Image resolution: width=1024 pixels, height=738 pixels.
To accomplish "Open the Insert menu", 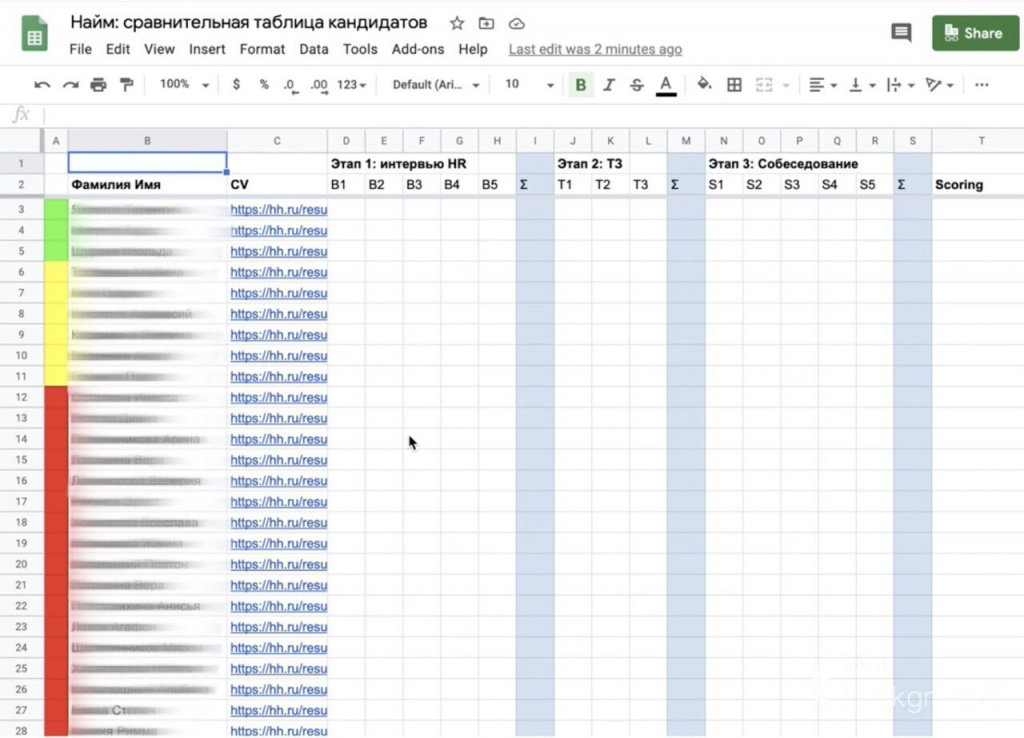I will coord(207,49).
